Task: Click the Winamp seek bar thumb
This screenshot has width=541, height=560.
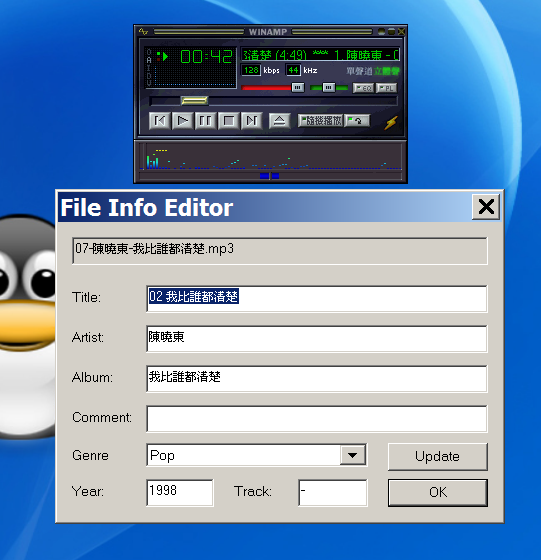Action: [x=195, y=101]
